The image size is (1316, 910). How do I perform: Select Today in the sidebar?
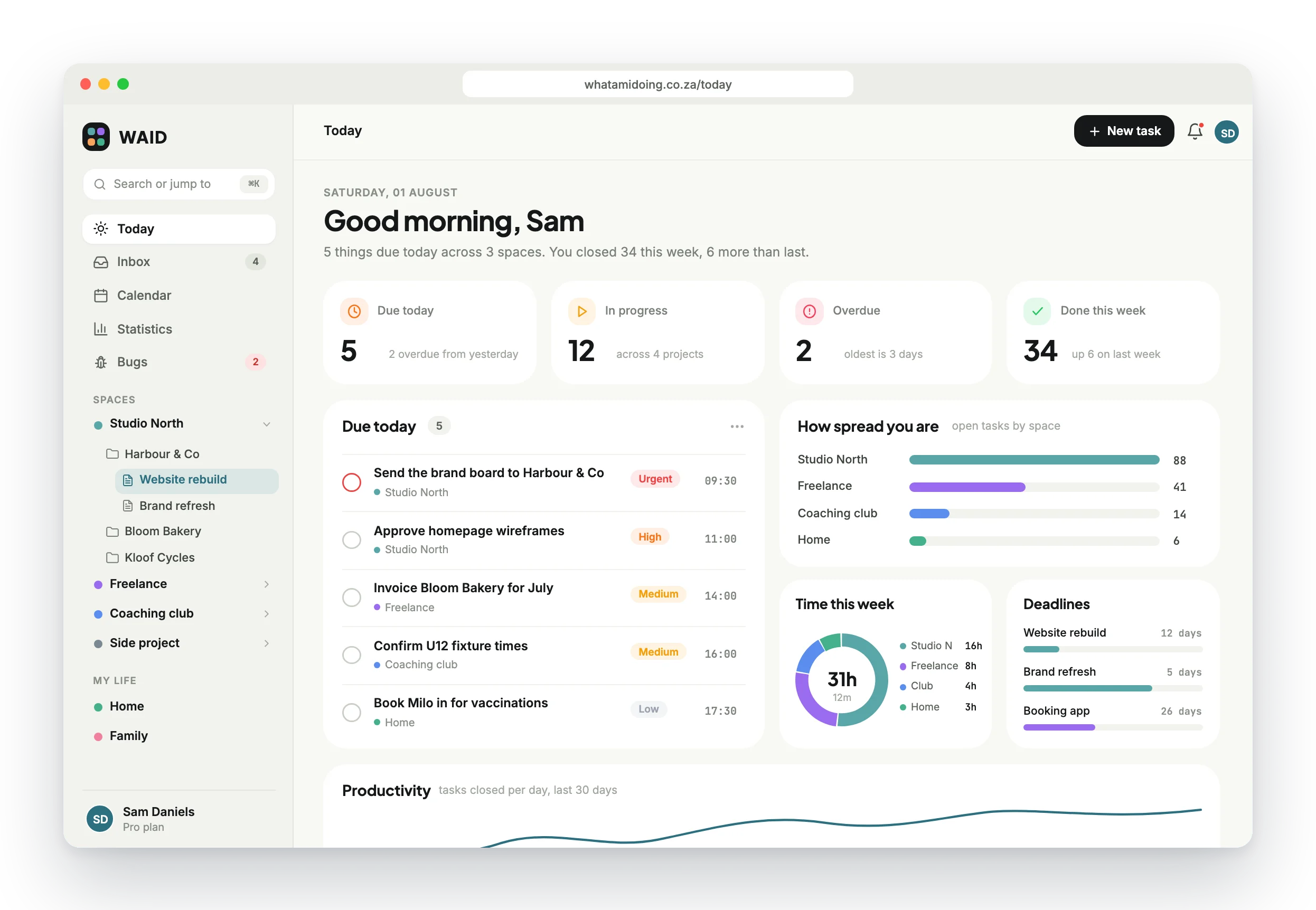[178, 229]
